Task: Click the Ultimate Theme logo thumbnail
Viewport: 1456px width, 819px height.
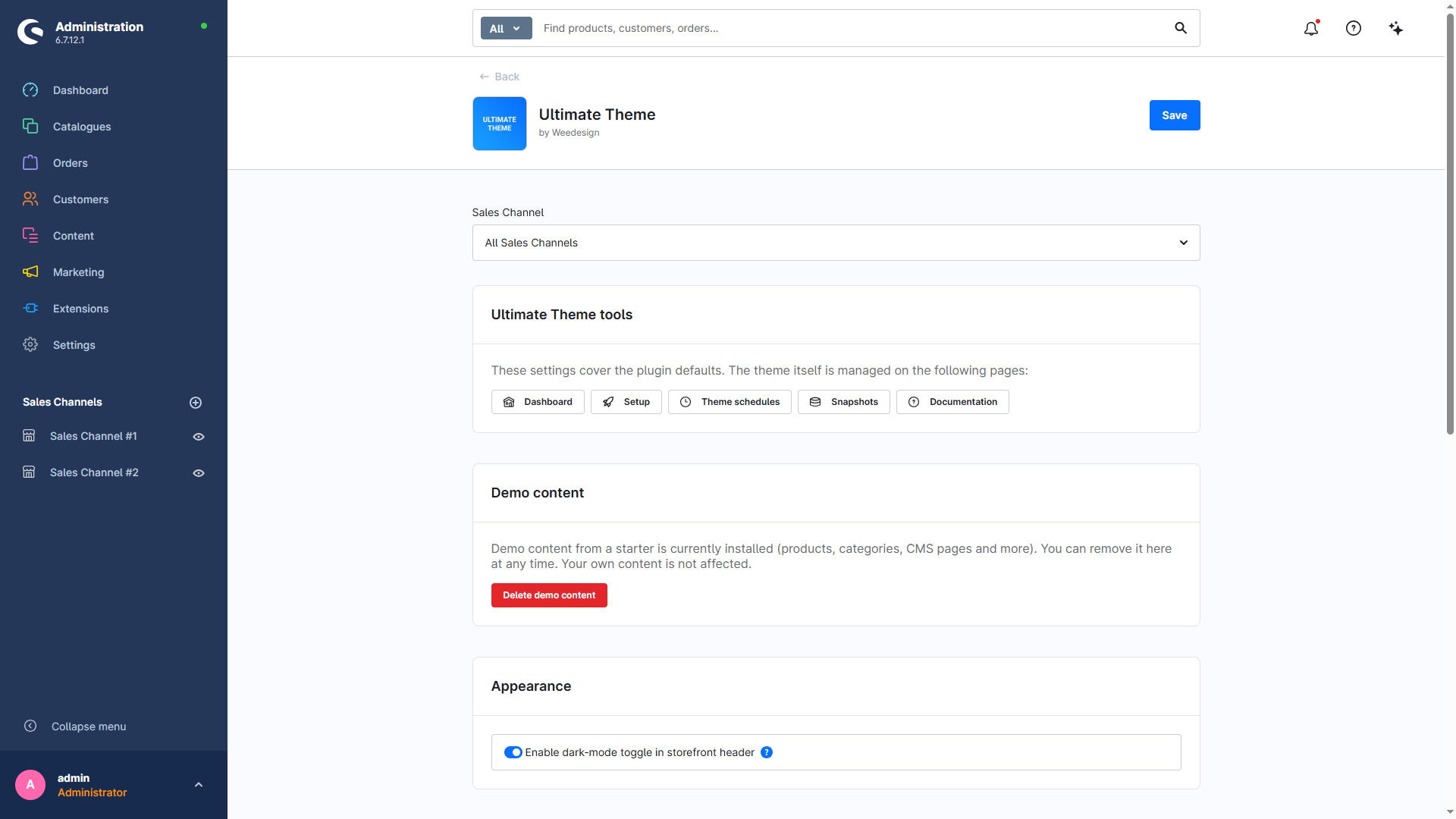Action: (500, 124)
